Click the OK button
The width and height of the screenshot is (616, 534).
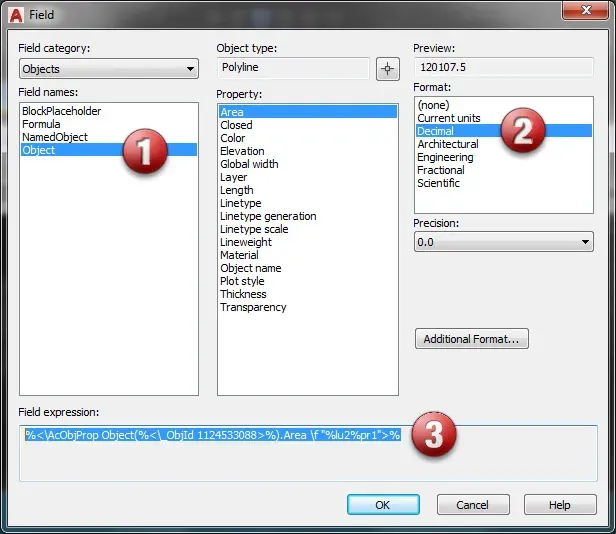tap(383, 505)
